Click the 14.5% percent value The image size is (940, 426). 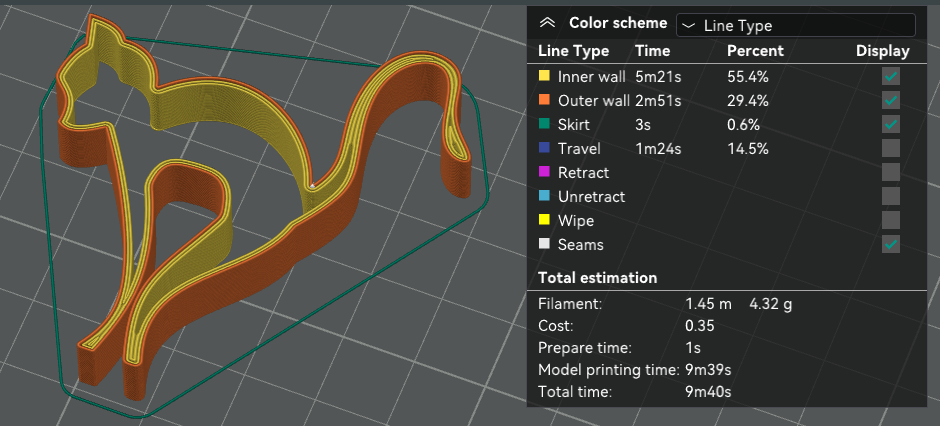click(x=748, y=149)
